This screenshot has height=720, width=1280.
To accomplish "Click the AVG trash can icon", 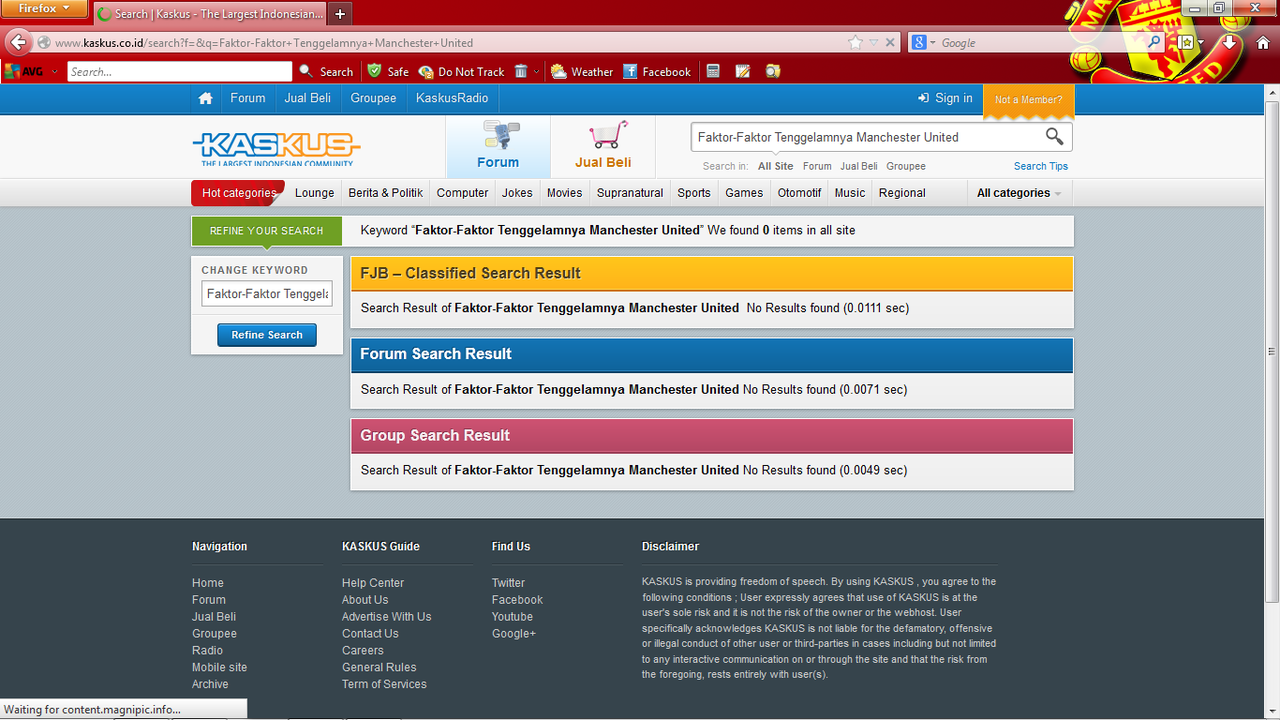I will click(x=521, y=71).
